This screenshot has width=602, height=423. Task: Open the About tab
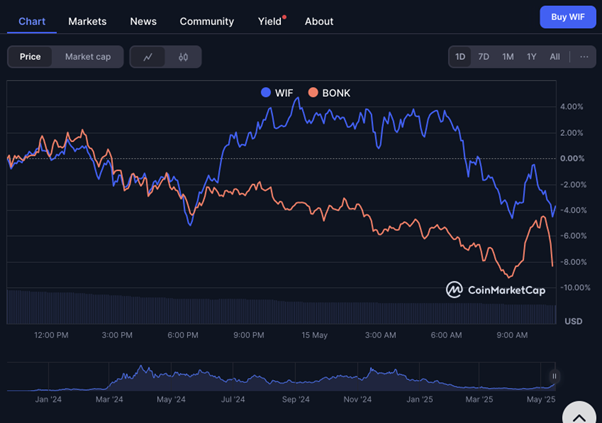(319, 21)
